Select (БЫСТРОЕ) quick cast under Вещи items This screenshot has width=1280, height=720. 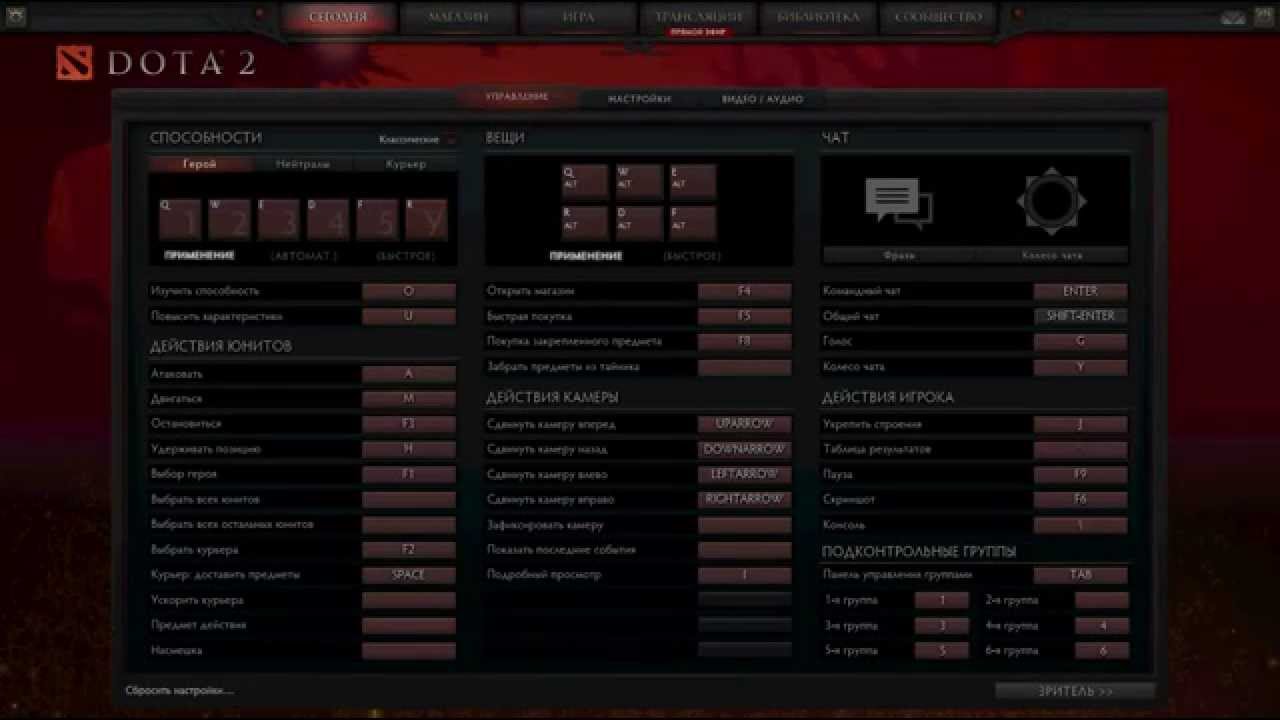point(692,256)
